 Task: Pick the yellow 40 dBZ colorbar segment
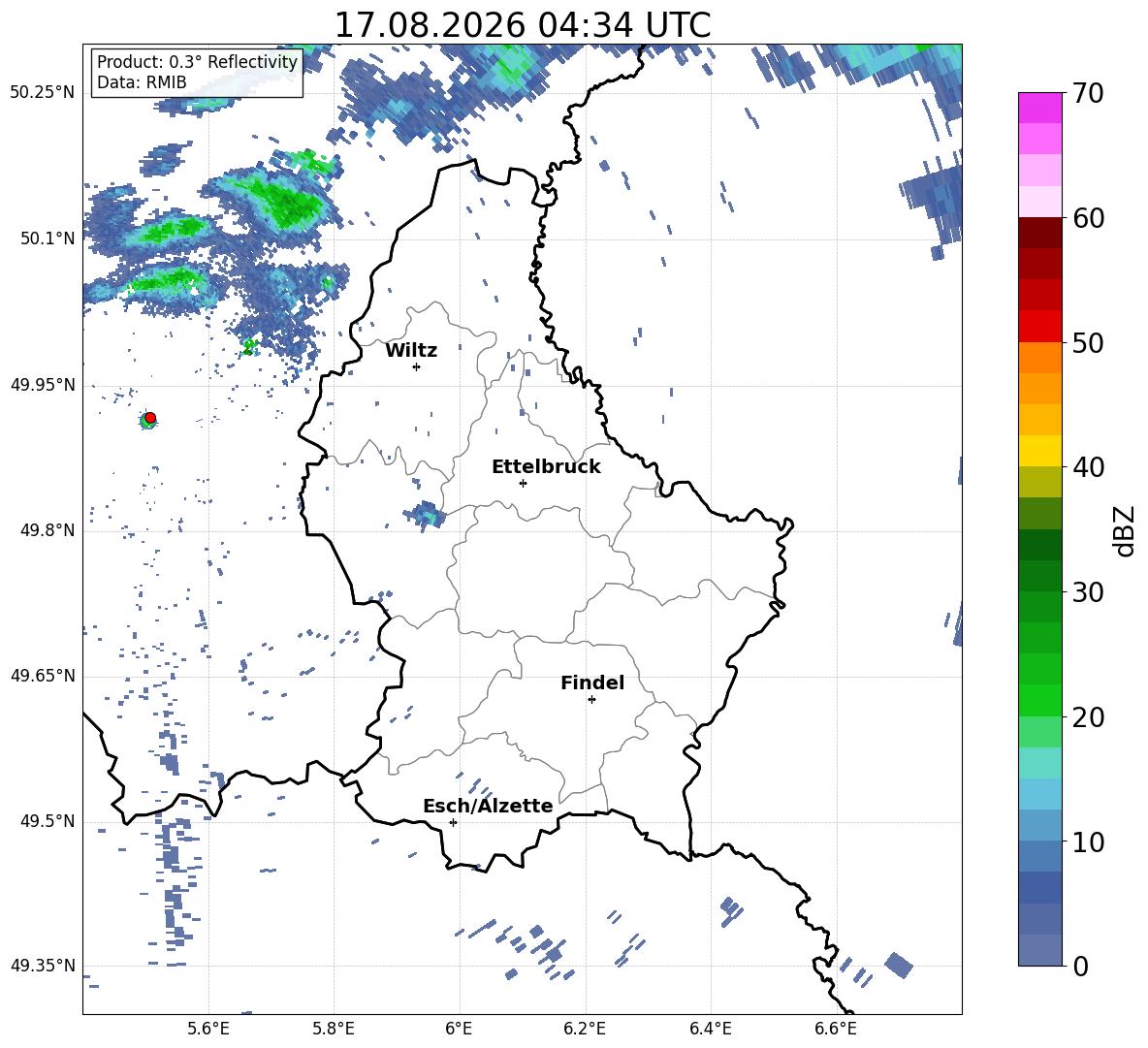click(x=1039, y=451)
